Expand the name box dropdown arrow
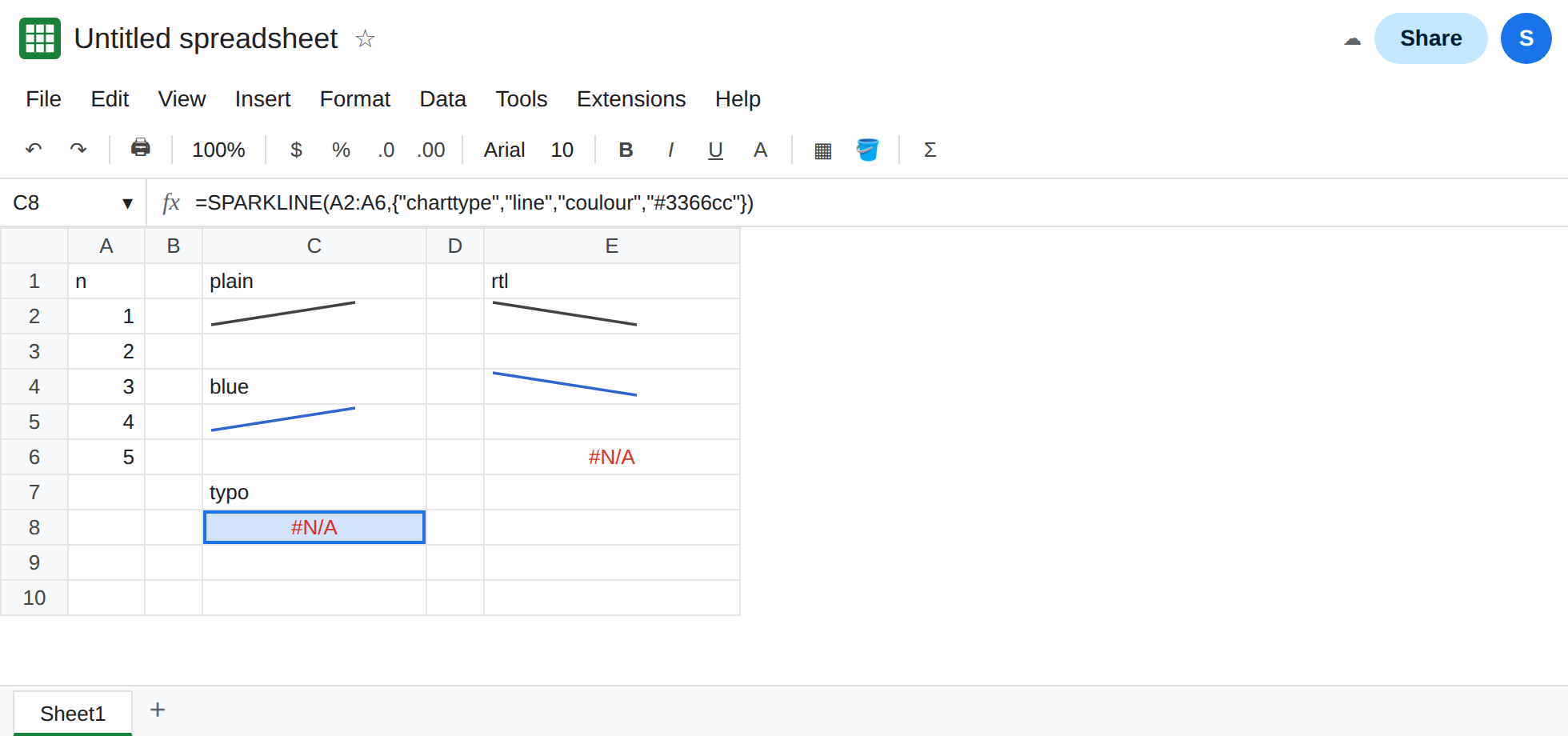 [x=127, y=203]
